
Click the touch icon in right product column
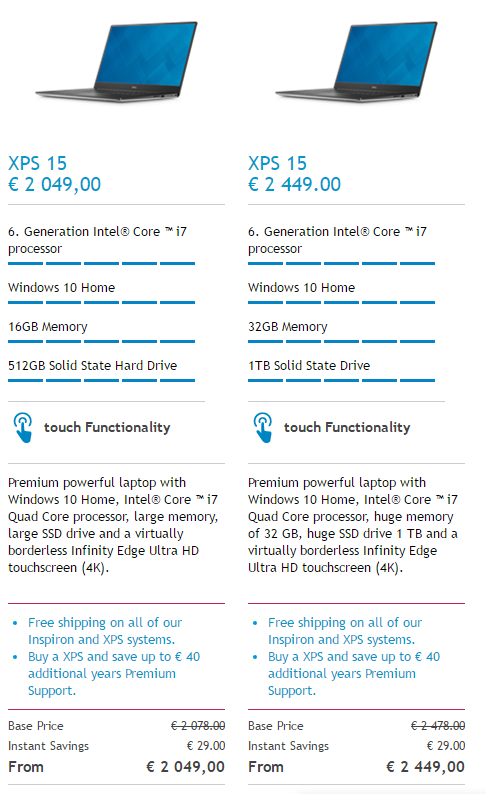pos(263,427)
